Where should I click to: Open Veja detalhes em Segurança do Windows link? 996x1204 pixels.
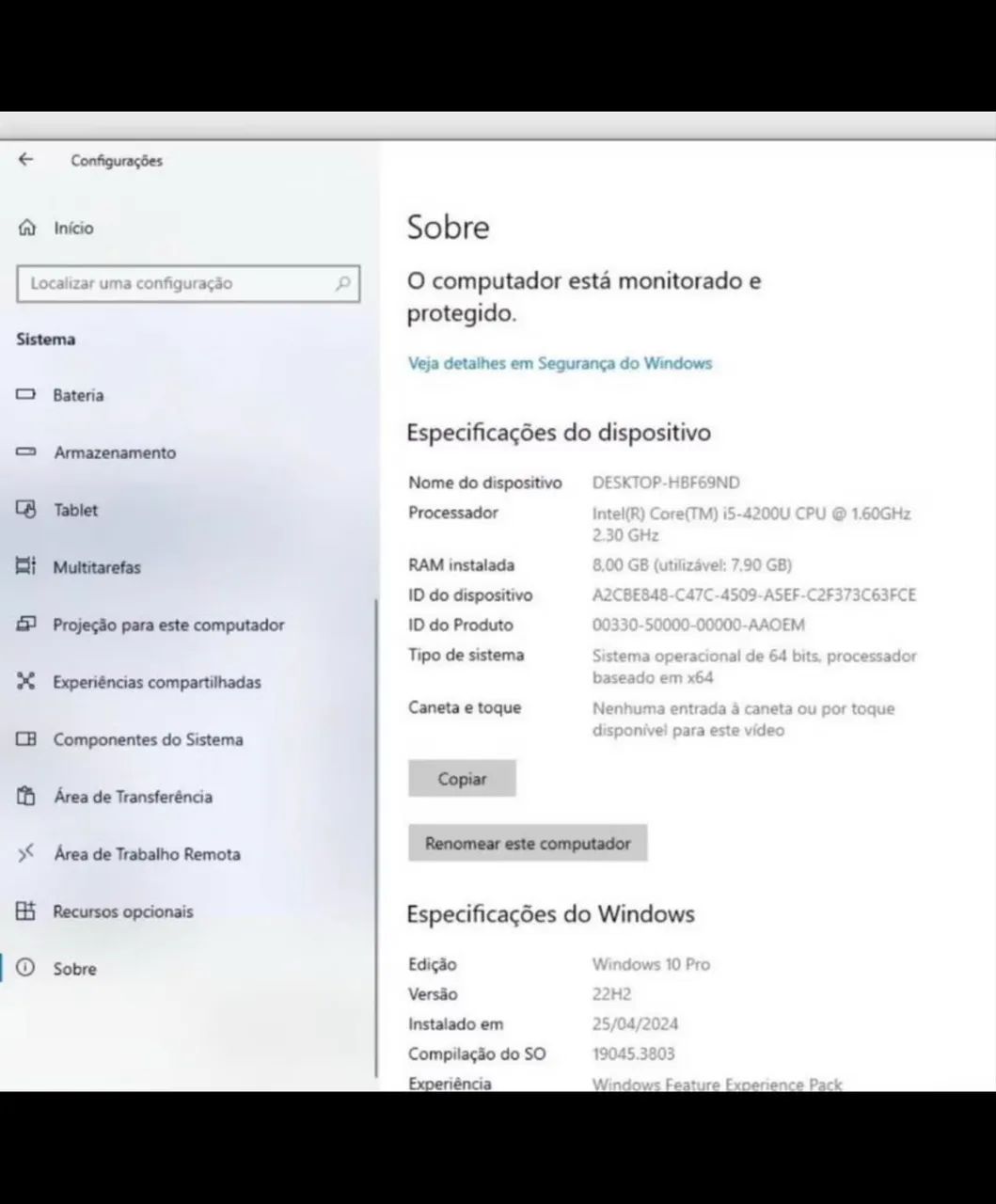coord(560,363)
